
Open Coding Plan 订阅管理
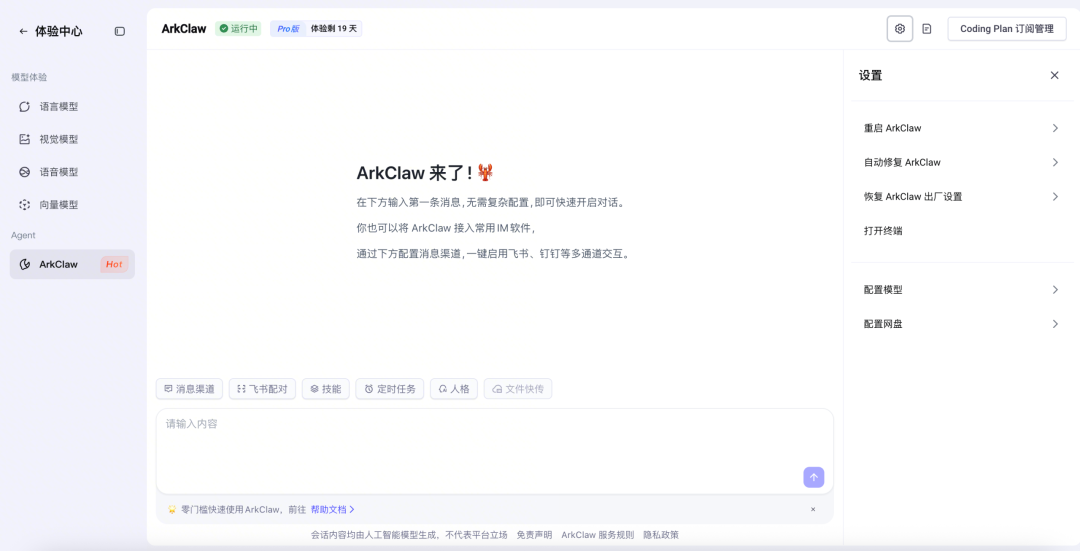tap(1007, 29)
